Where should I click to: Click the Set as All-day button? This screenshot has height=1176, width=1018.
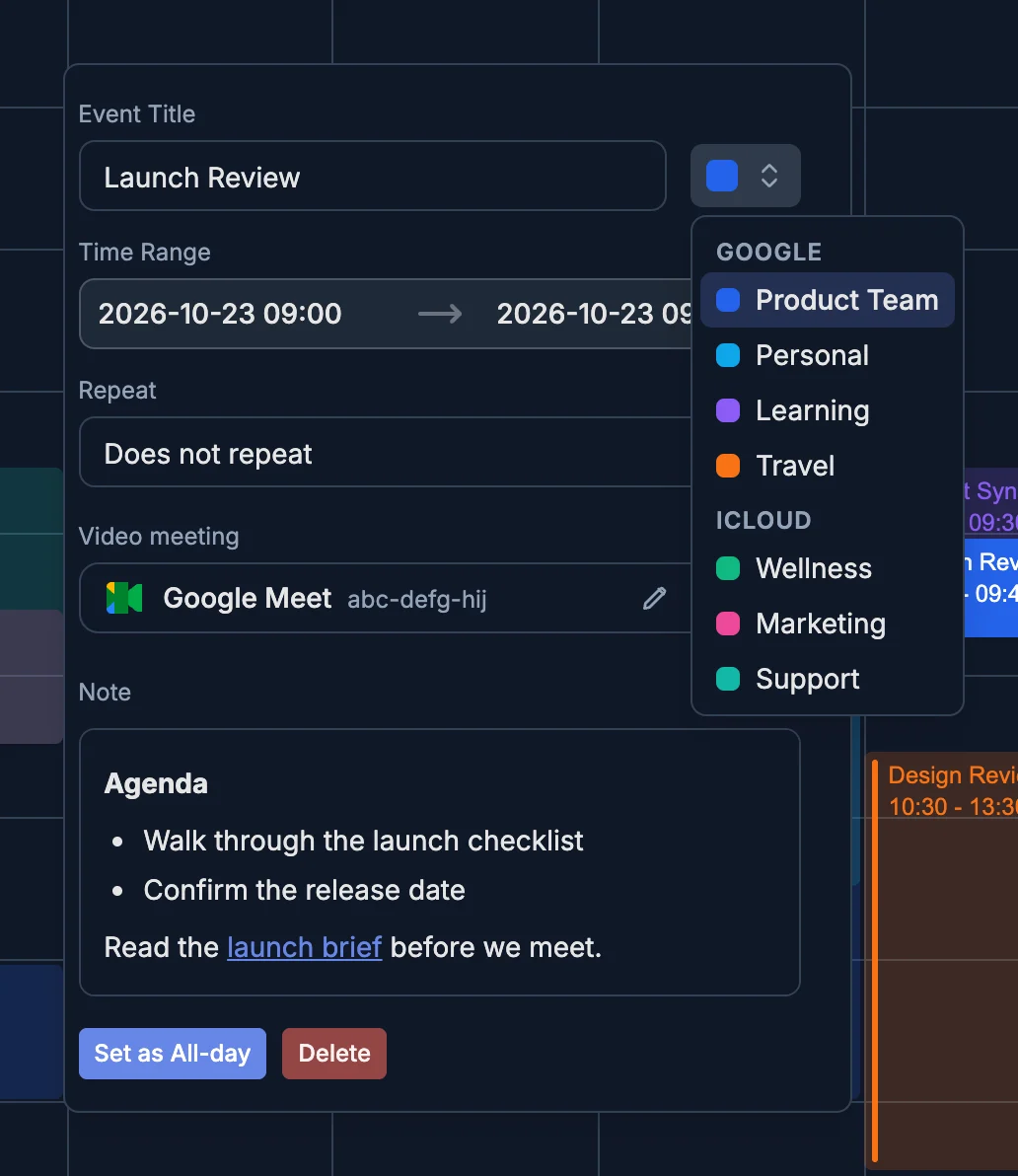173,1054
